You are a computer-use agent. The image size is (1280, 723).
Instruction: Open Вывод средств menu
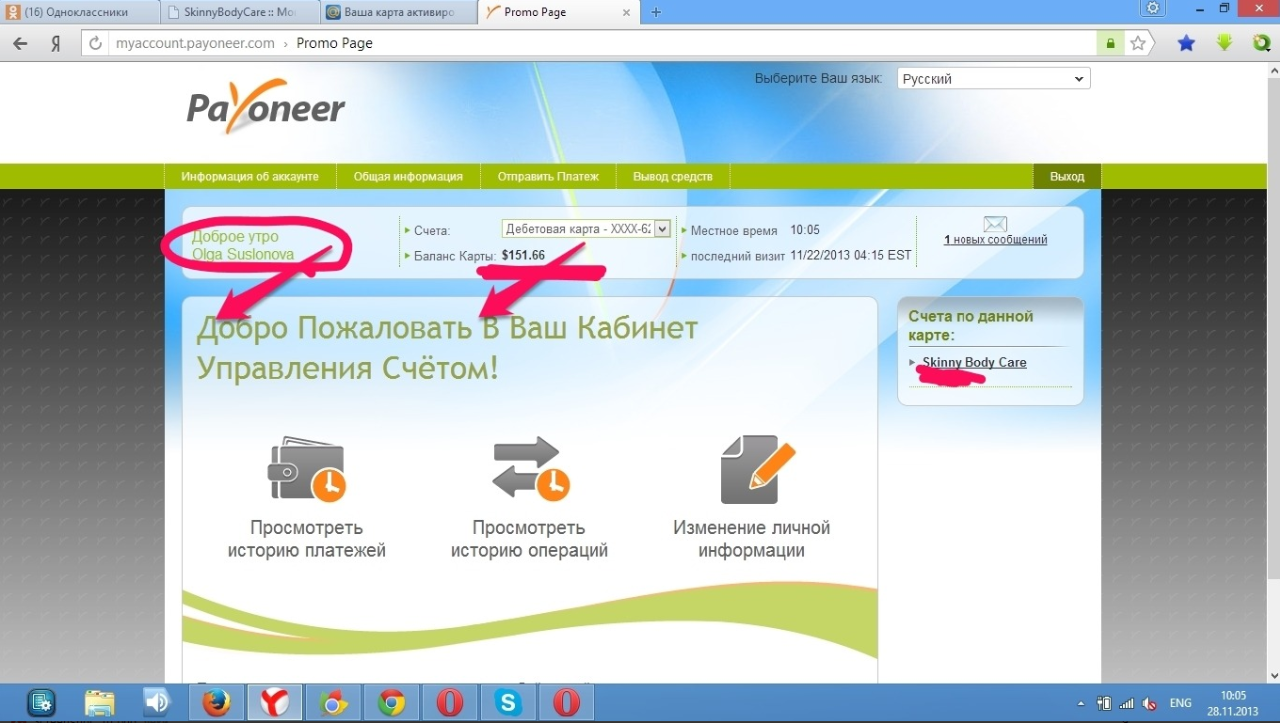[673, 176]
